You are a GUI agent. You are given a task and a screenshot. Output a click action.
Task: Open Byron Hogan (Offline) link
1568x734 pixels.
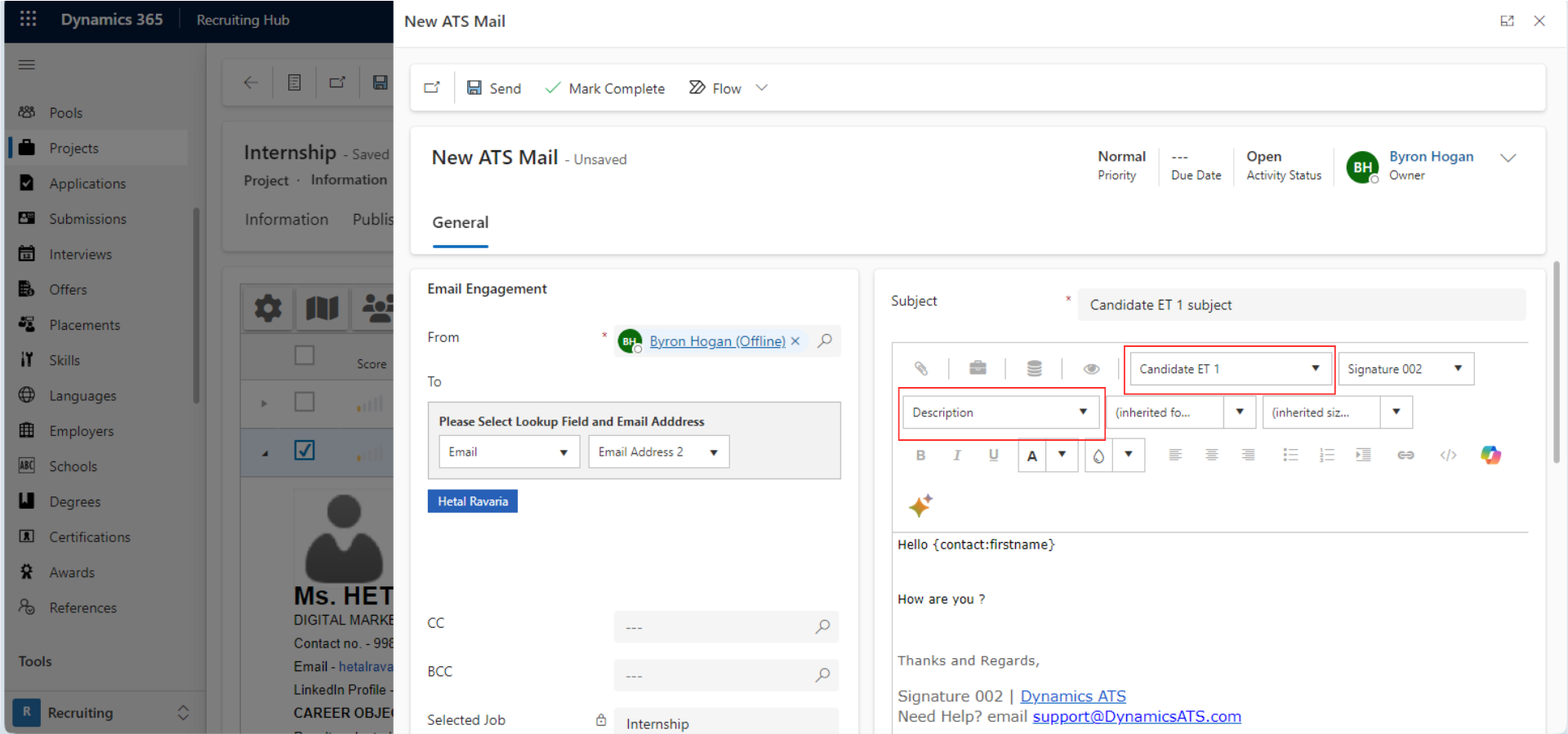pos(717,341)
